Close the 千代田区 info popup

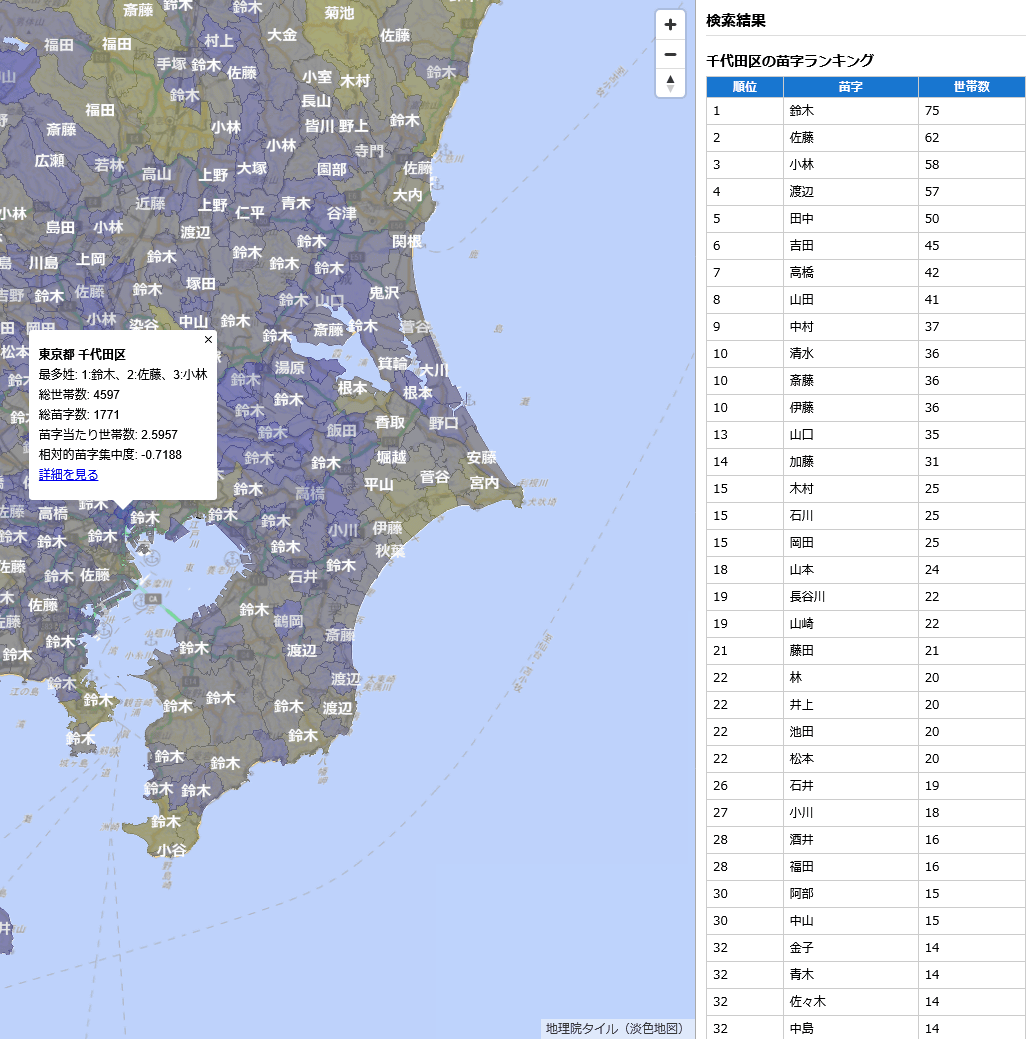[x=208, y=339]
